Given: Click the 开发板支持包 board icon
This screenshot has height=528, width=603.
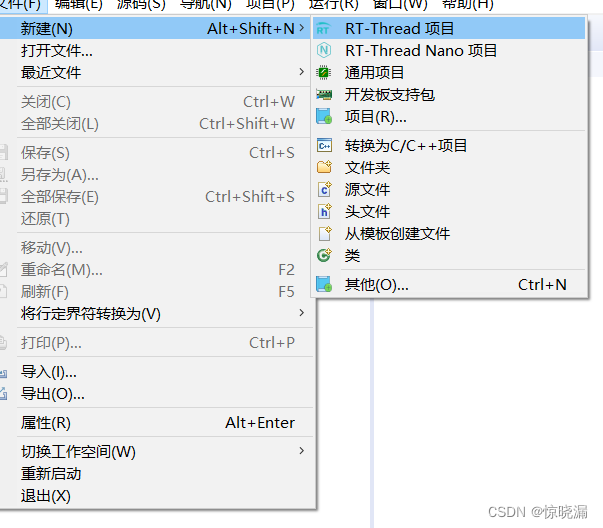Looking at the screenshot, I should pyautogui.click(x=324, y=94).
